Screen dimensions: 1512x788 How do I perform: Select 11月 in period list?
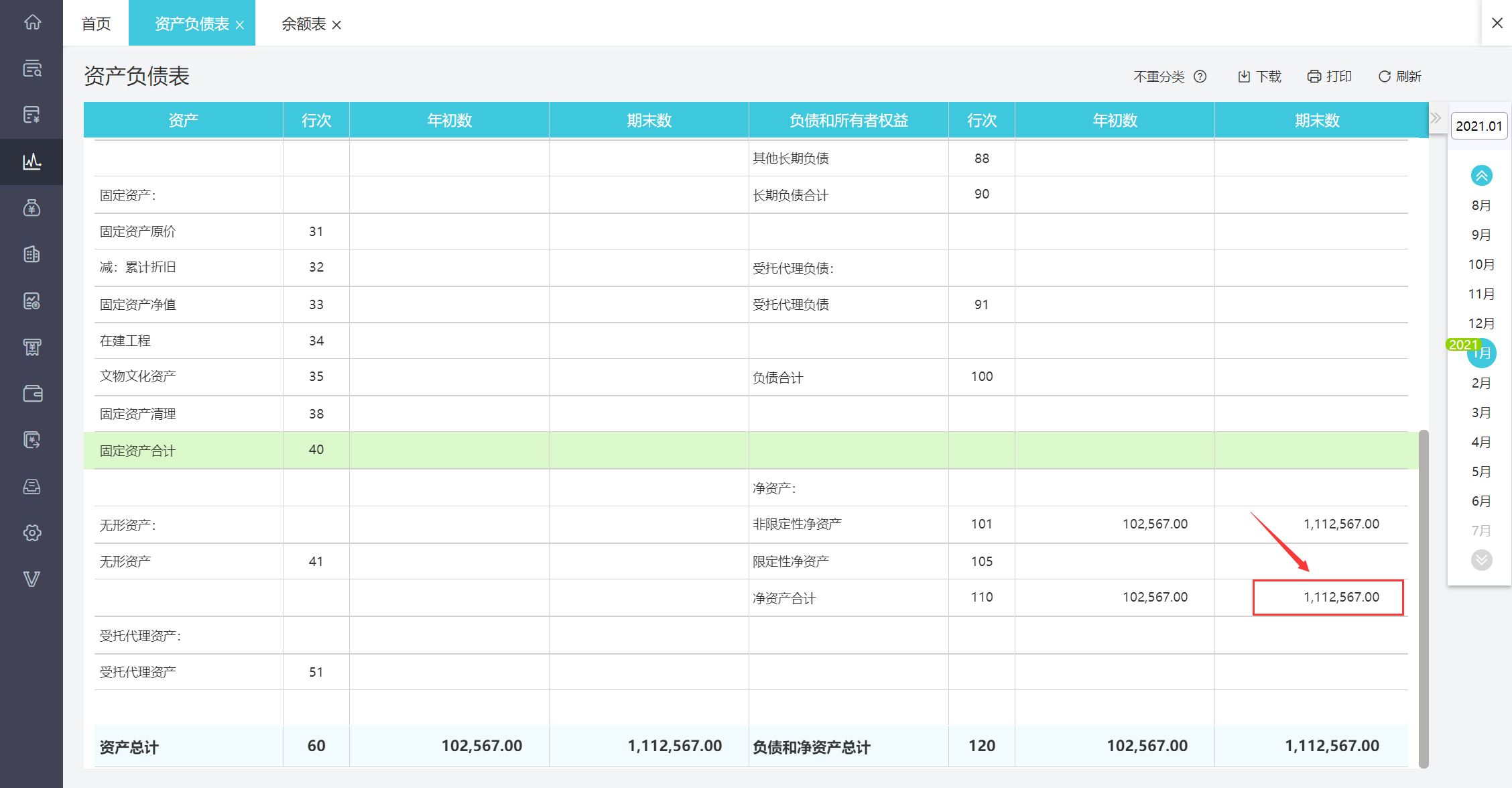click(1481, 294)
